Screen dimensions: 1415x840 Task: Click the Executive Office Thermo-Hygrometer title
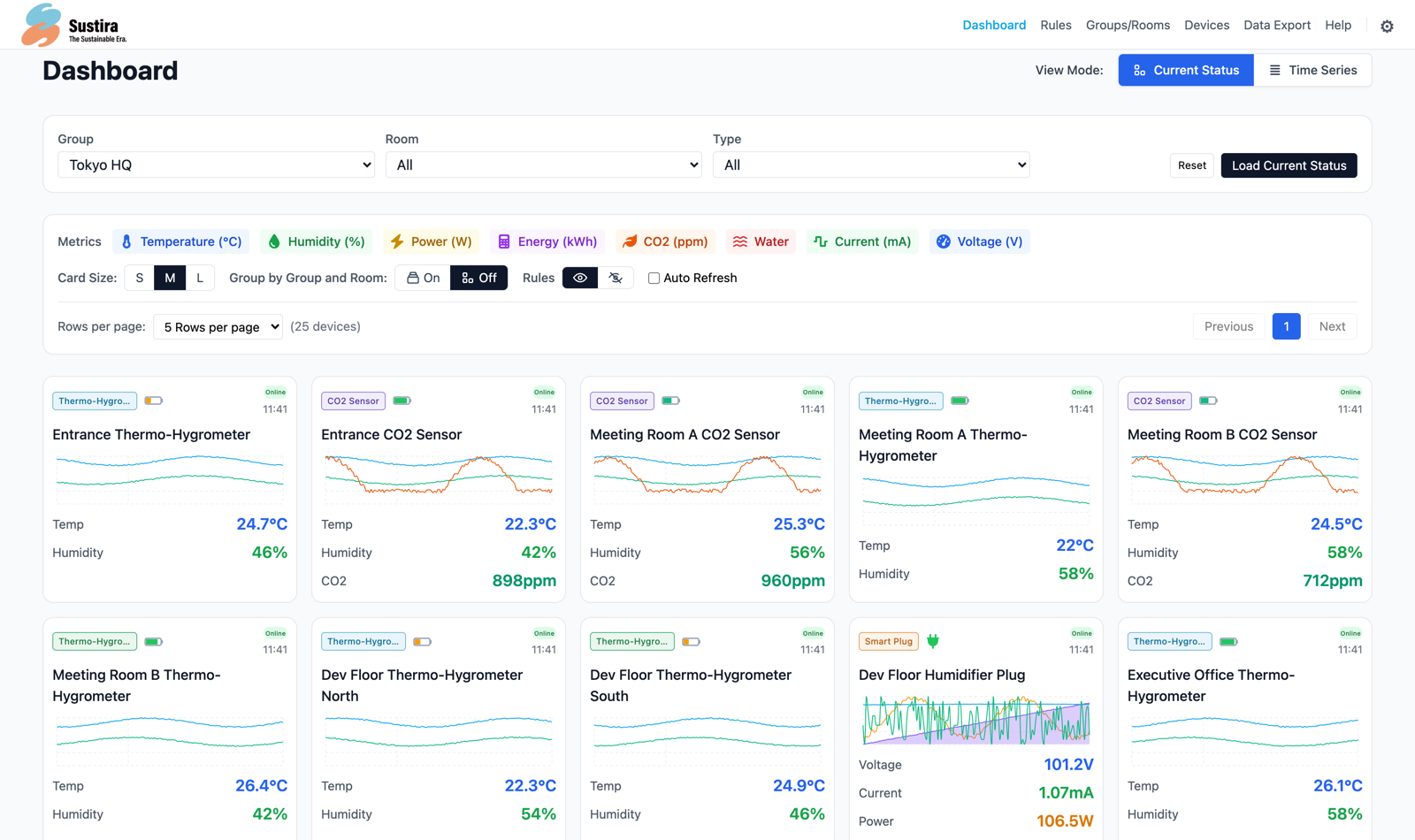(x=1211, y=685)
